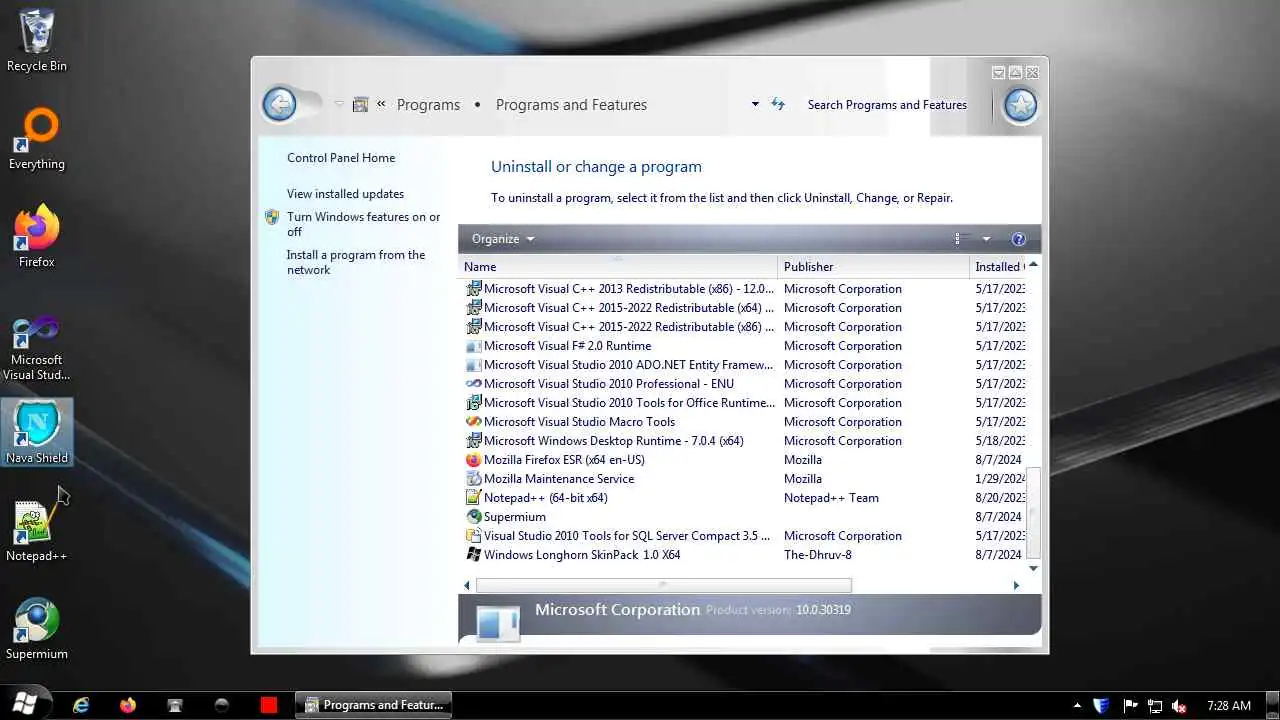The height and width of the screenshot is (720, 1280).
Task: Click Install a program from the network
Action: (355, 262)
